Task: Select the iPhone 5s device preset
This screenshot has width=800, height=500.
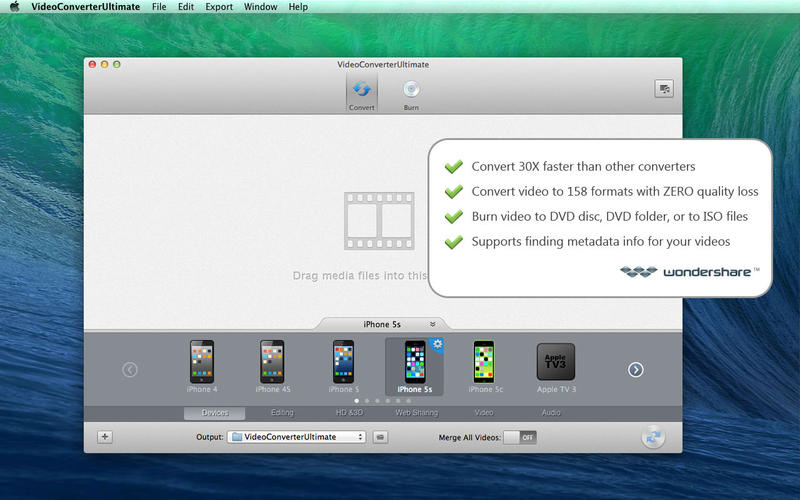Action: (414, 366)
